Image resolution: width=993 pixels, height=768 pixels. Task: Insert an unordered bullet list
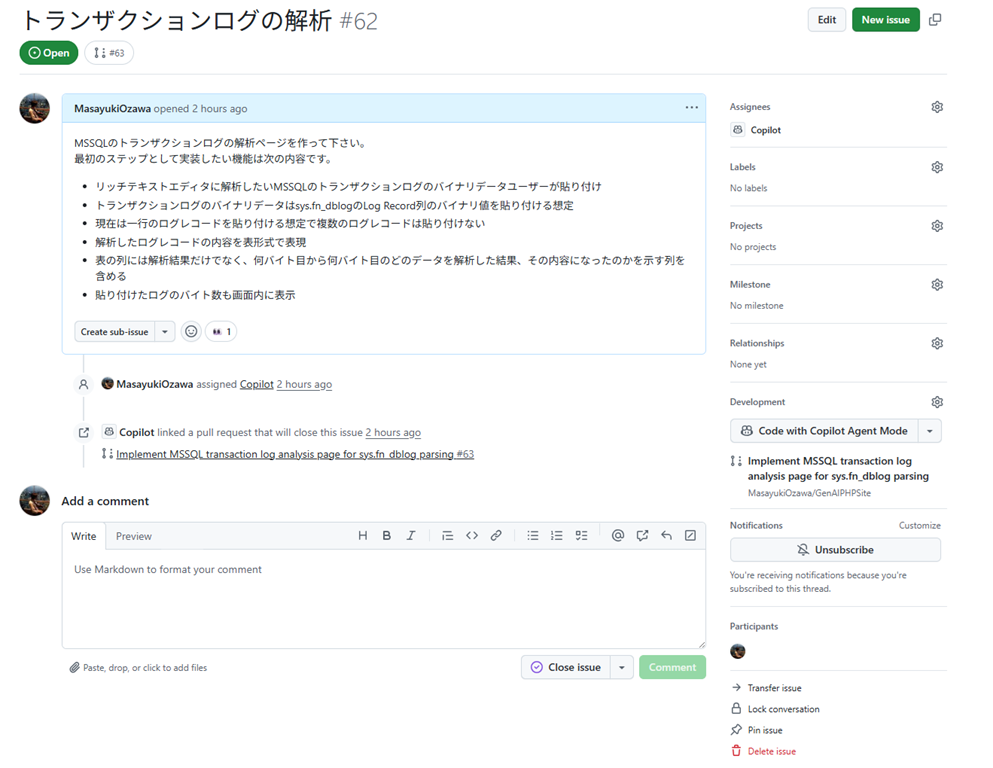point(533,536)
